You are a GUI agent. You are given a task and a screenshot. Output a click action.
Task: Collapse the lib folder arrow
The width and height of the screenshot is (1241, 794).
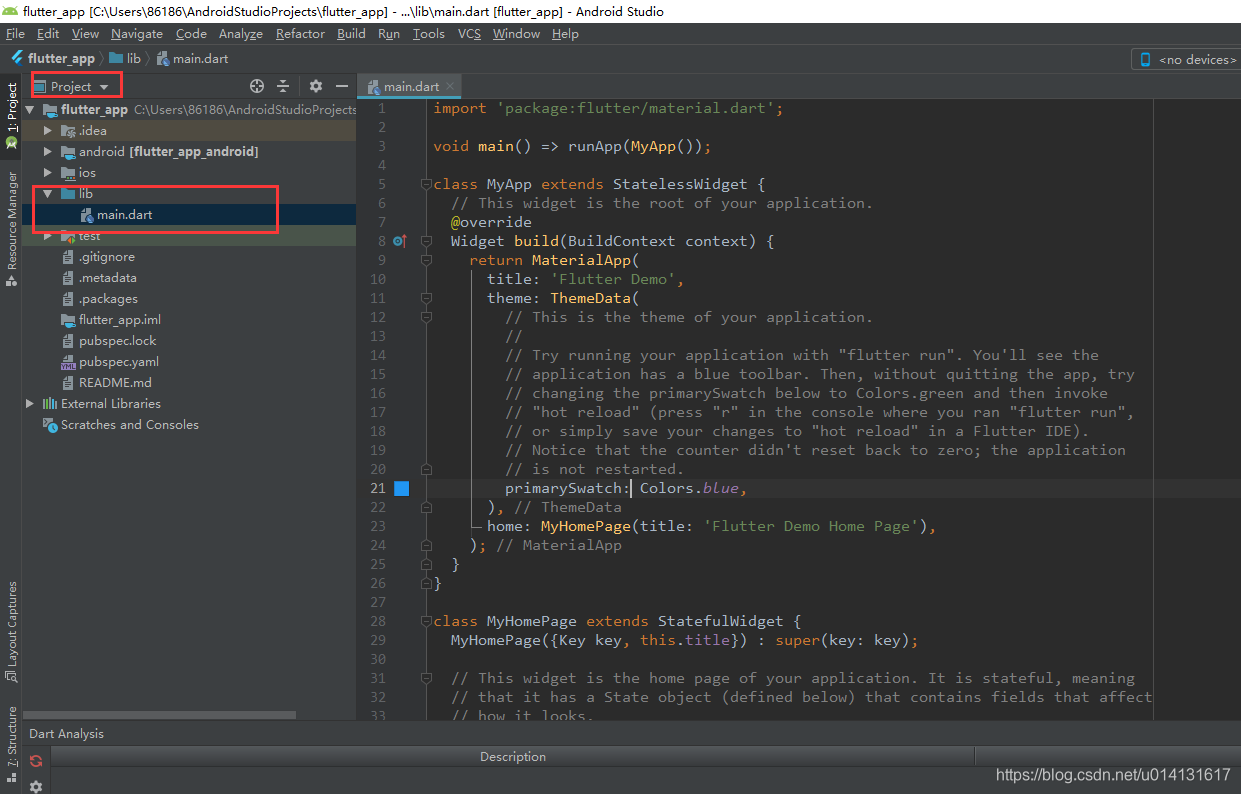click(47, 194)
